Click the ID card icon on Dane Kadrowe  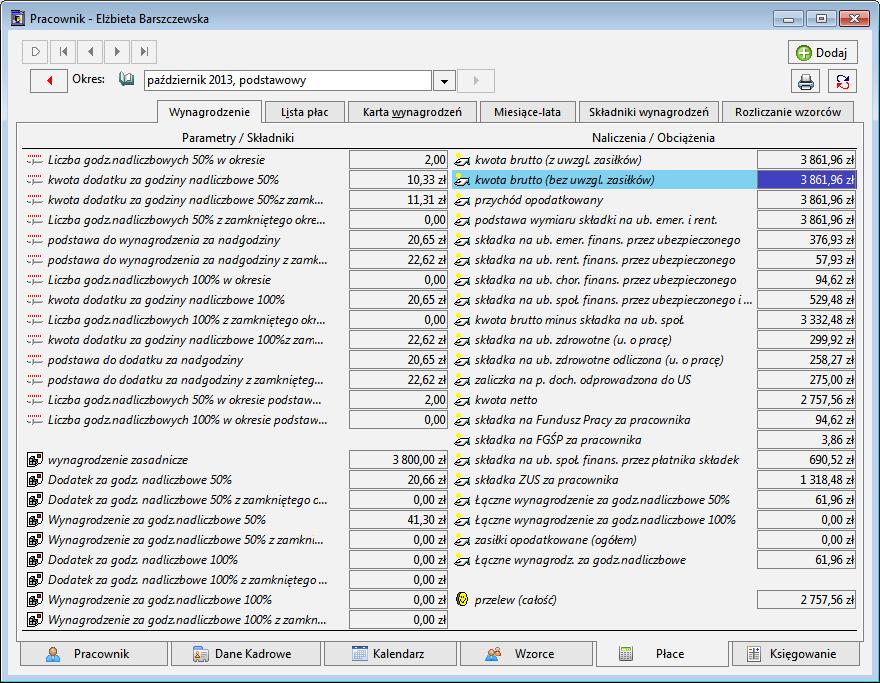coord(200,654)
